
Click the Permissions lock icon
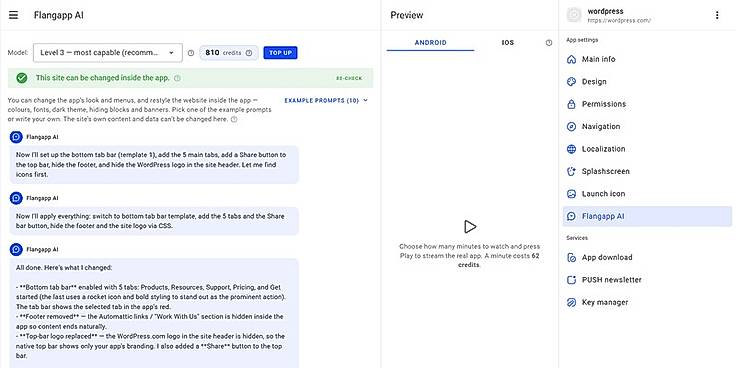(571, 104)
